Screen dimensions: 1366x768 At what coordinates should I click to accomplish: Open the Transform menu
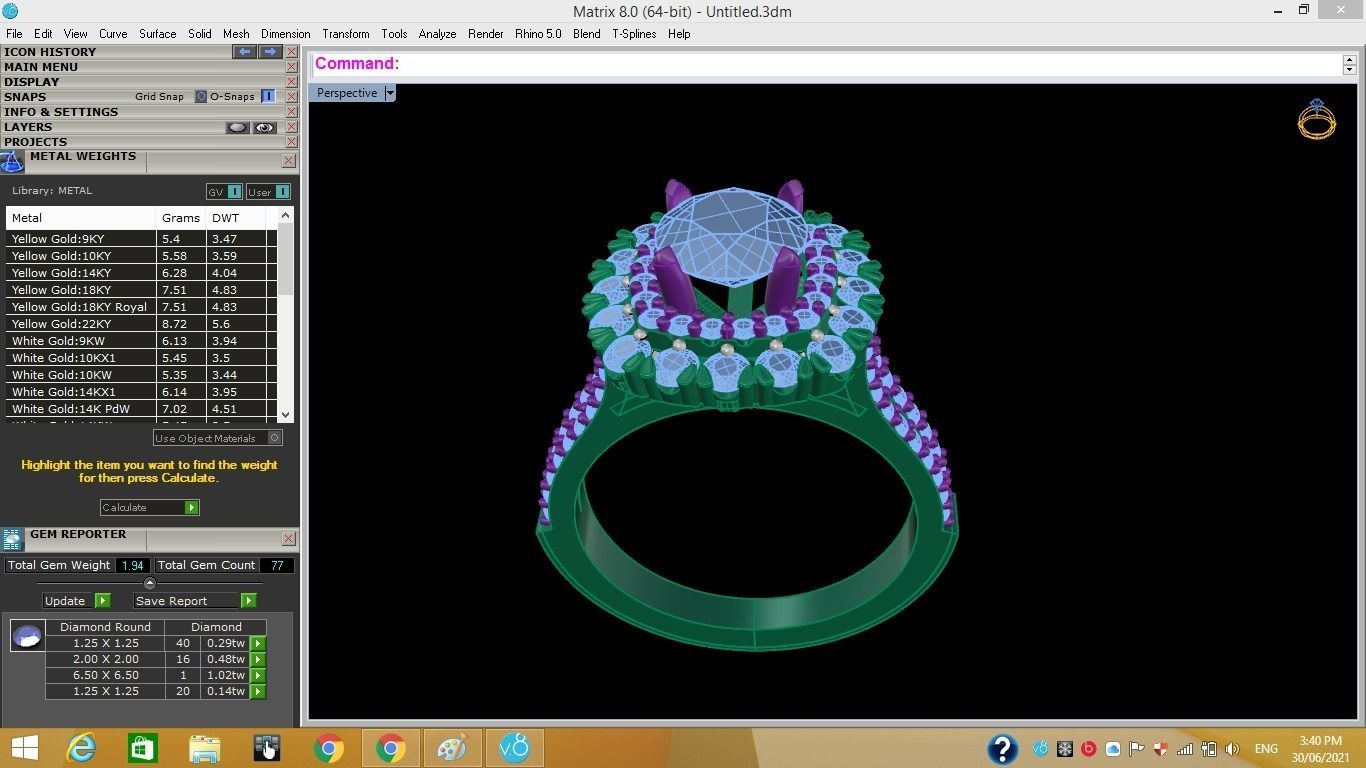[345, 34]
